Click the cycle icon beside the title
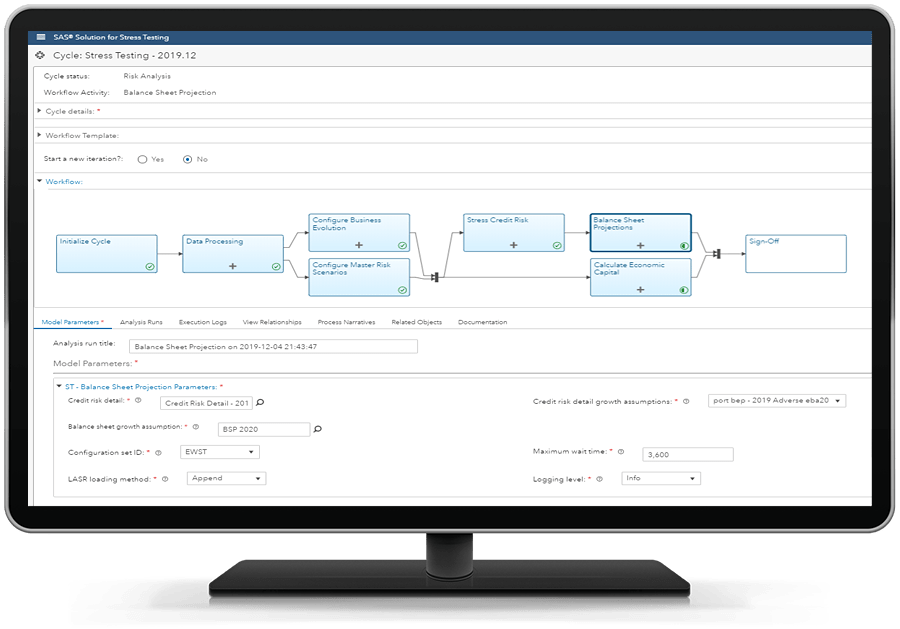900x629 pixels. pyautogui.click(x=40, y=56)
